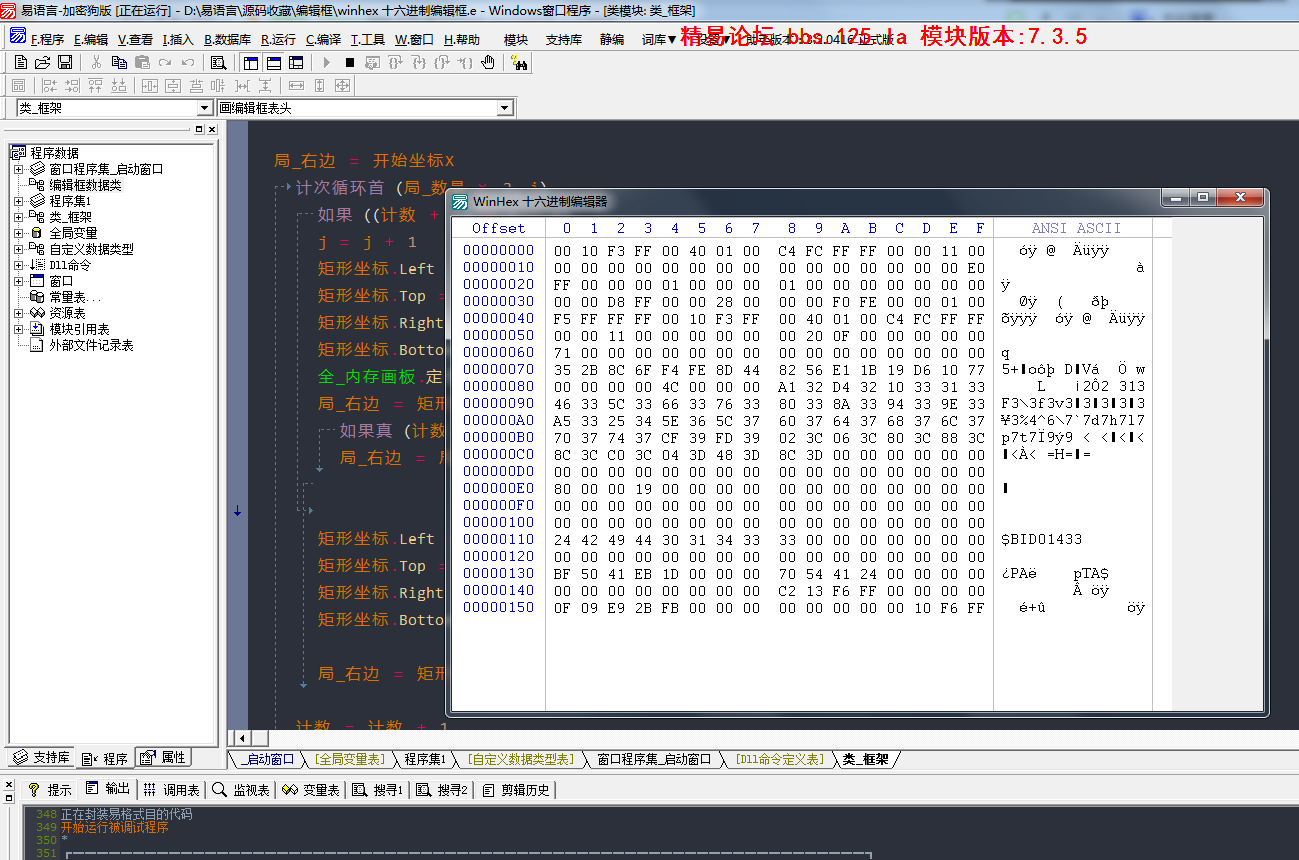Click the ANSI ASCII column header
The image size is (1299, 860).
pos(1076,228)
